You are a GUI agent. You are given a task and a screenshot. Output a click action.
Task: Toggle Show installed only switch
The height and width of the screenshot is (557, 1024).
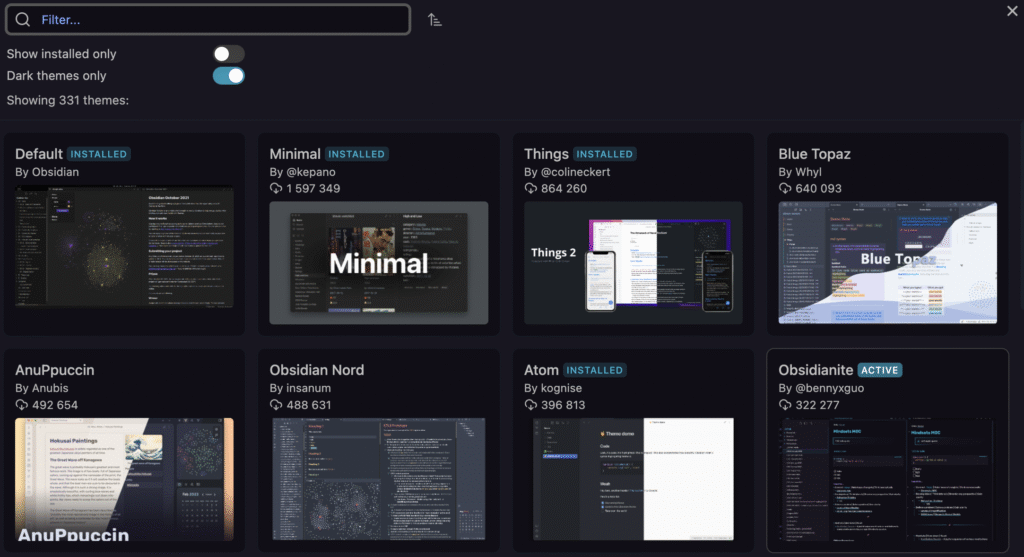coord(229,54)
